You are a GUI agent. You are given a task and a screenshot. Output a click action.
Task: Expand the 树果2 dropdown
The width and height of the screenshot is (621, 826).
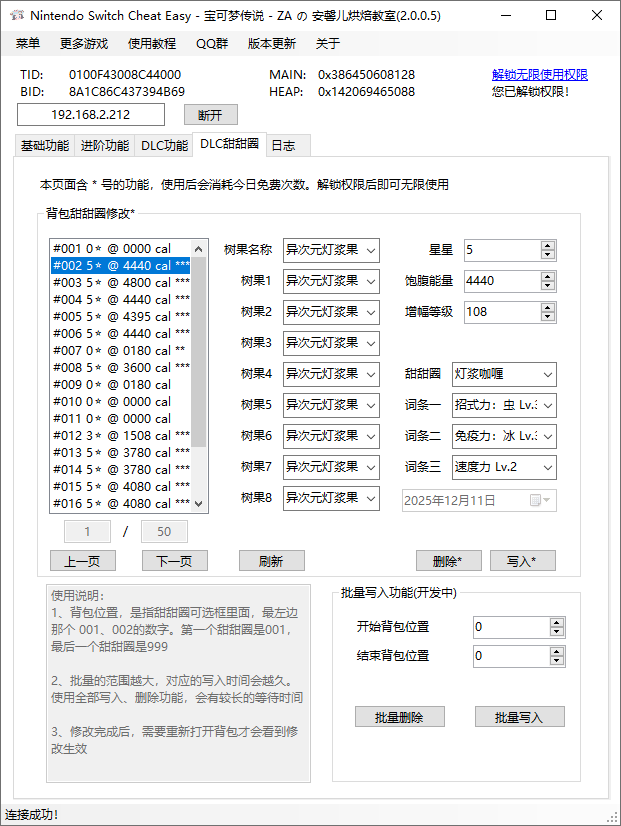371,313
